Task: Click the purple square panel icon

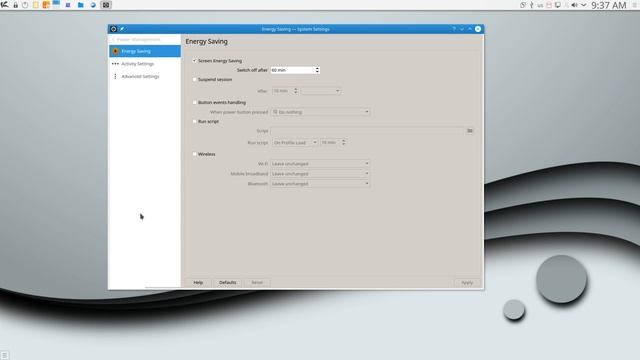Action: [68, 5]
